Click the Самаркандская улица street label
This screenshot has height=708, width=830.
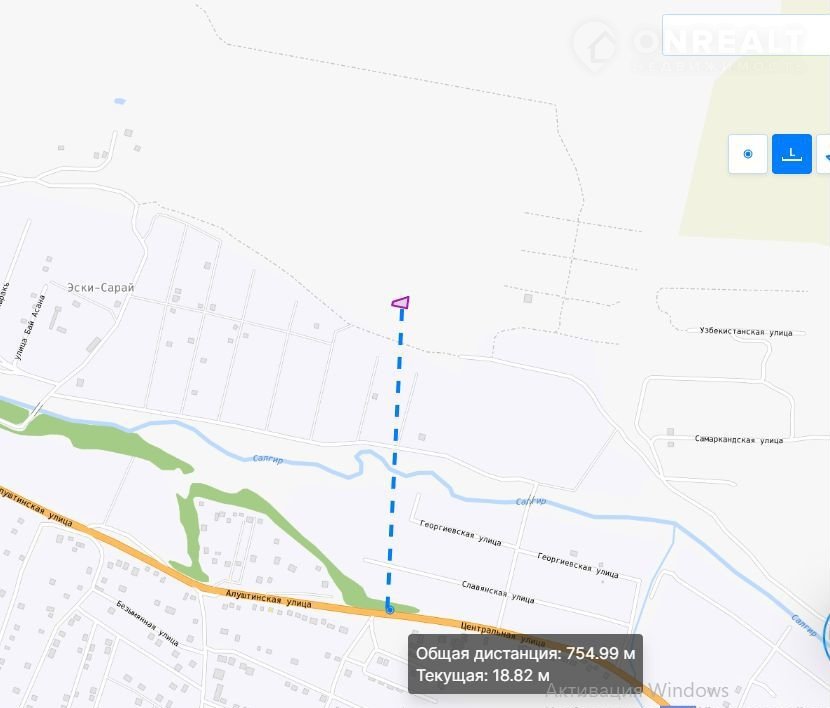pos(738,439)
